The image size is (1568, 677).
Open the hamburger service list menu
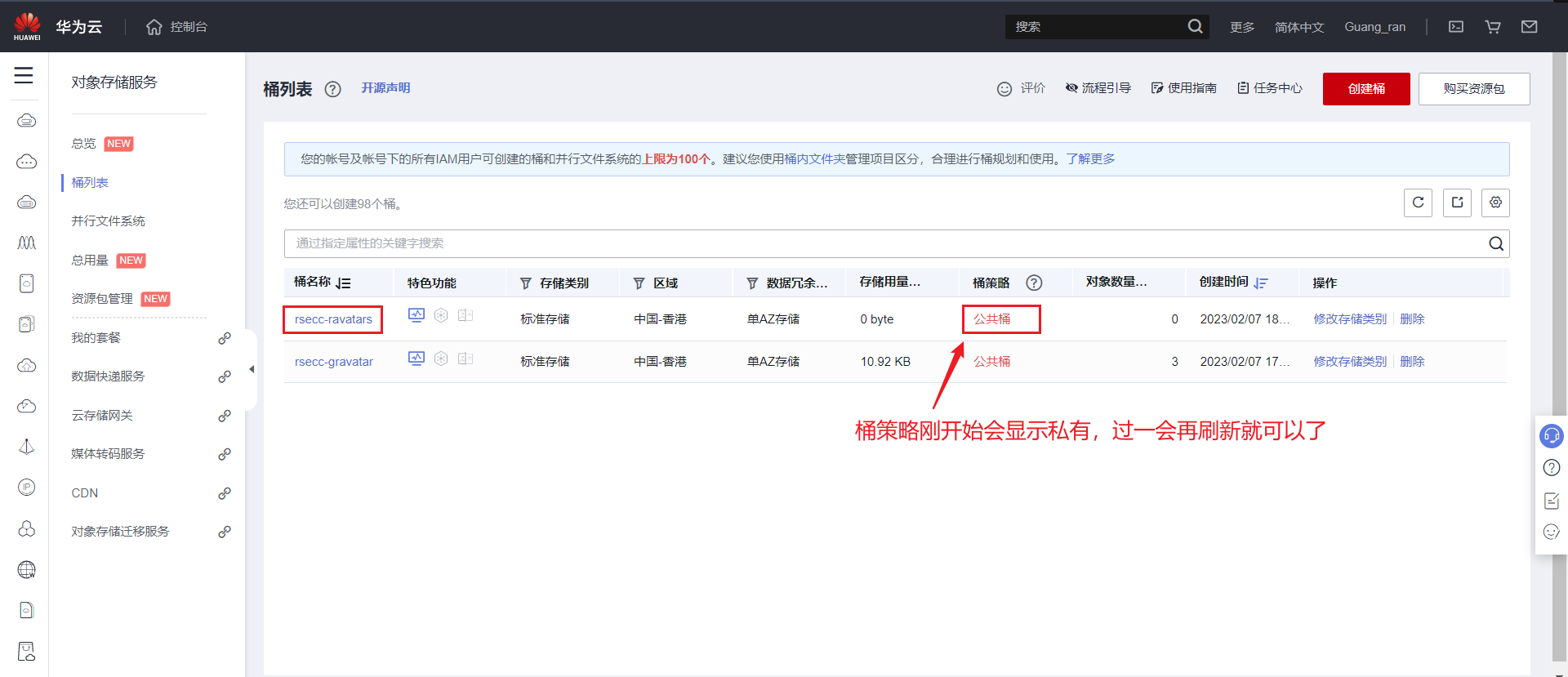[24, 76]
